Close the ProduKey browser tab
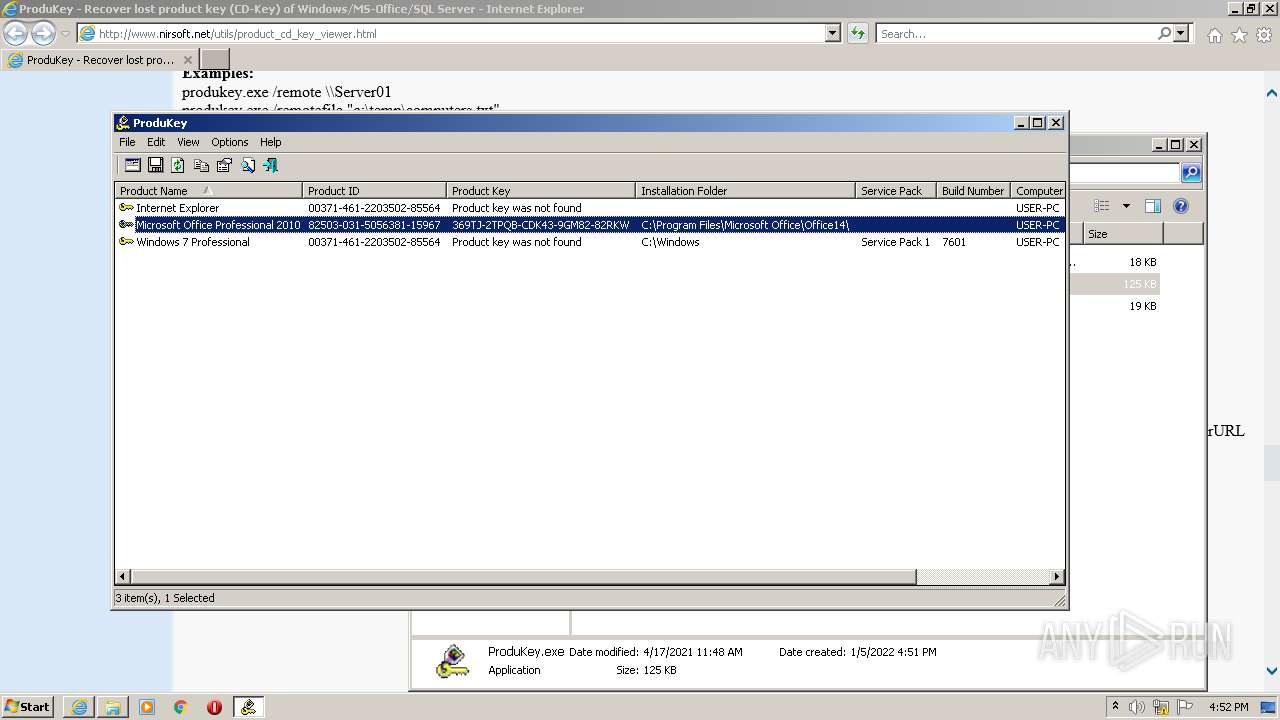This screenshot has height=720, width=1280. (x=187, y=60)
